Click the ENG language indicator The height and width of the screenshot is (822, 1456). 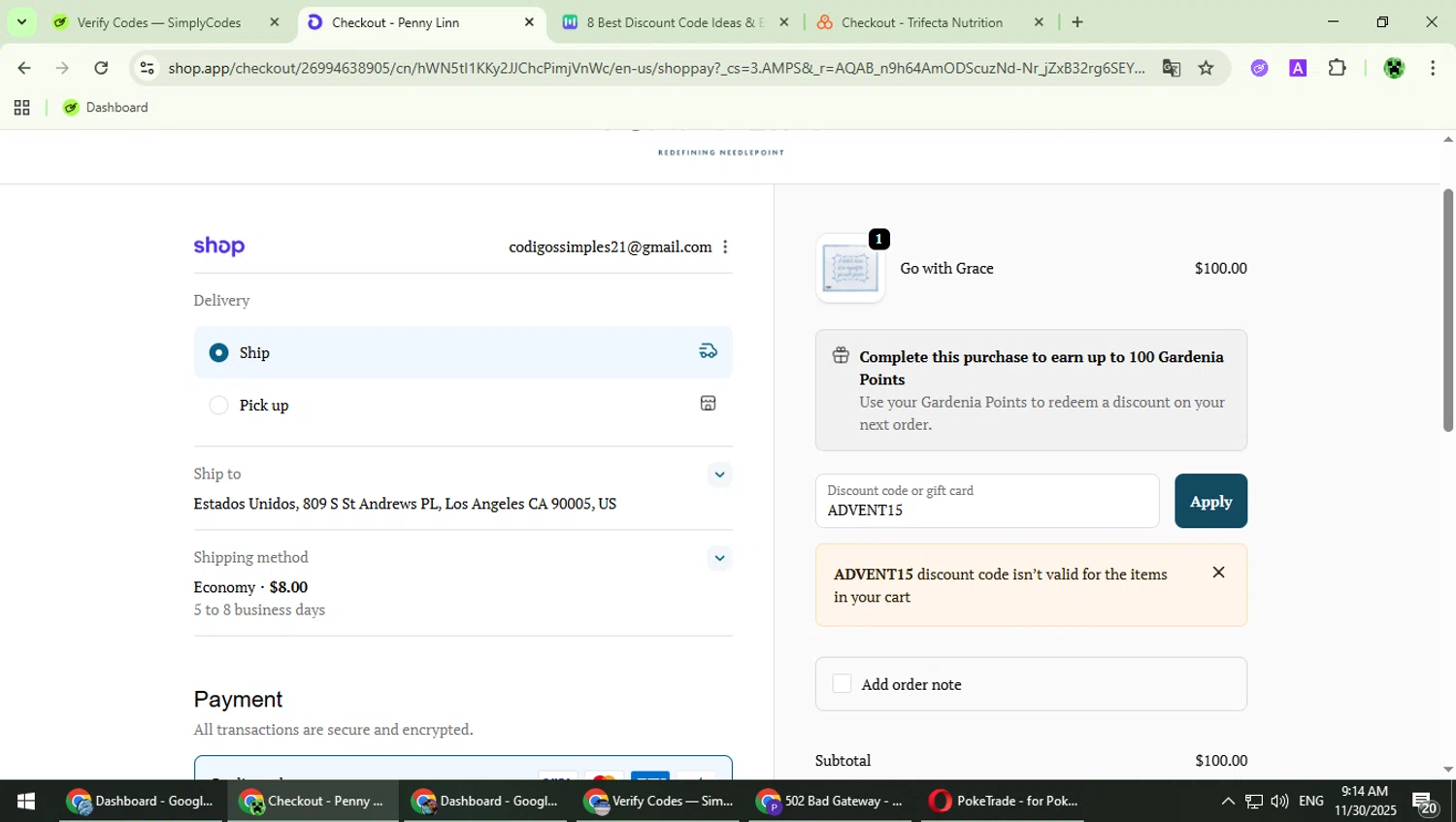pyautogui.click(x=1310, y=801)
